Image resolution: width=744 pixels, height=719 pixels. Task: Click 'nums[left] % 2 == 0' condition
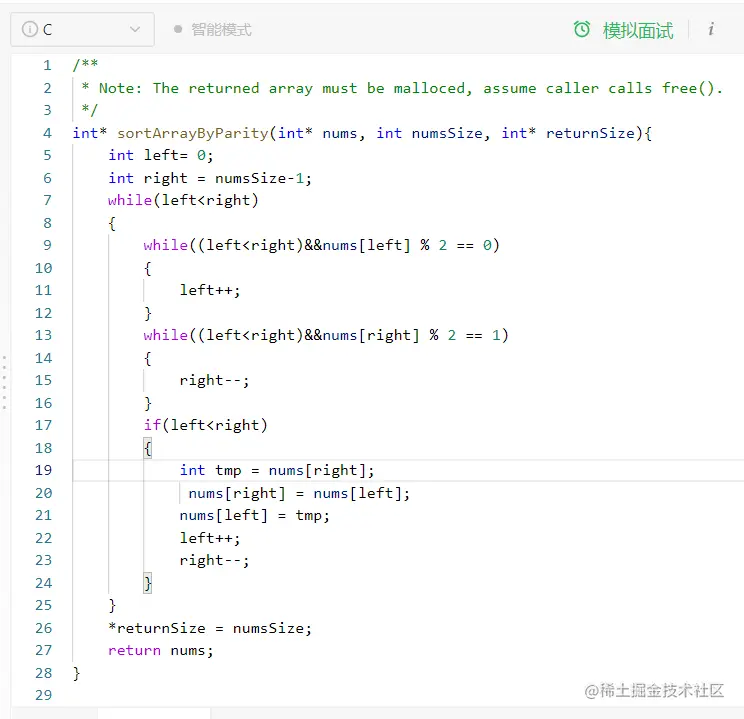pos(407,245)
